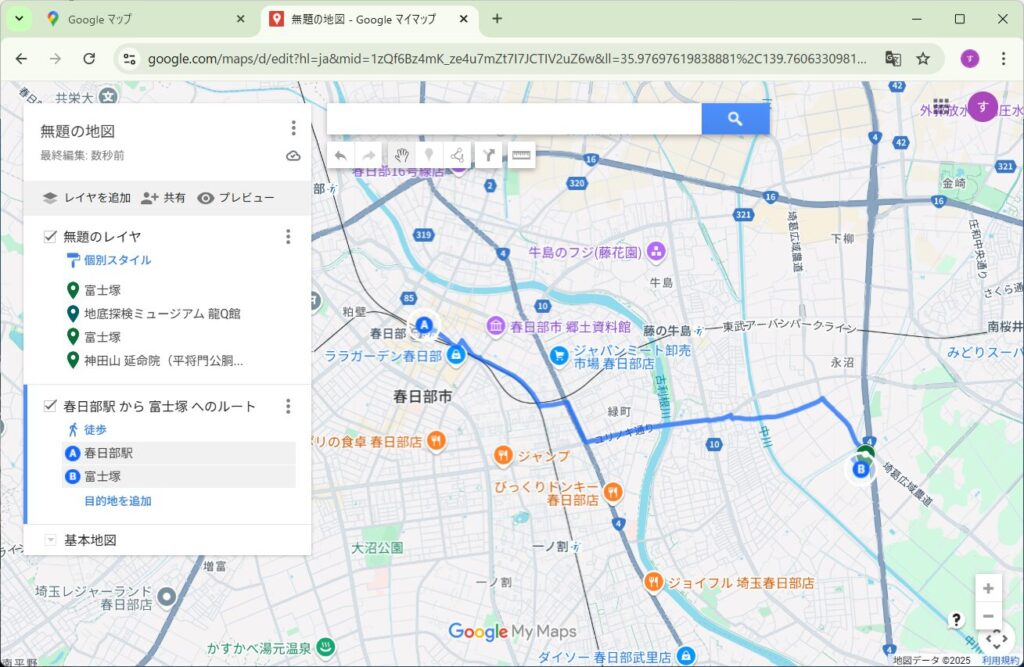Click 目的地を追加 to add destination
Screen dimensions: 1024x667
click(118, 501)
